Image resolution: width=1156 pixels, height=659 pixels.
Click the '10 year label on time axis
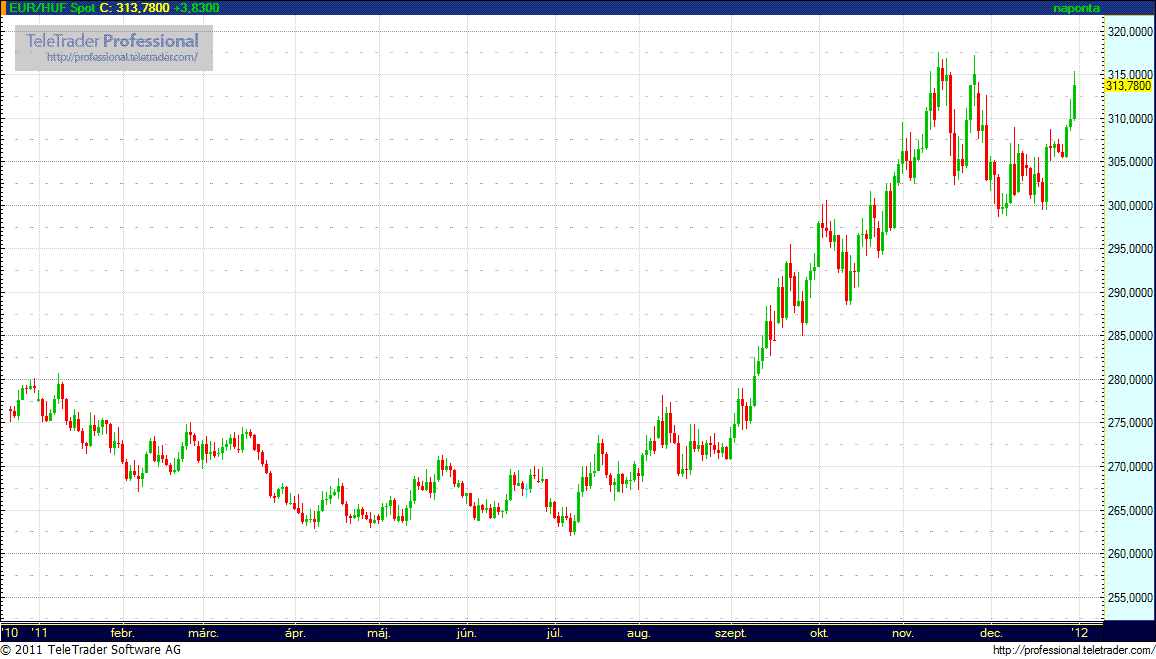10,633
